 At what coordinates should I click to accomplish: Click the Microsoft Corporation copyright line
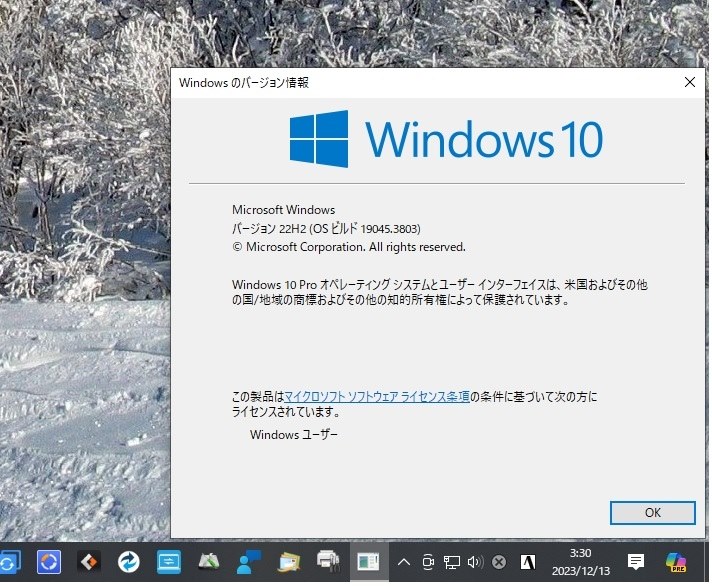pos(349,247)
